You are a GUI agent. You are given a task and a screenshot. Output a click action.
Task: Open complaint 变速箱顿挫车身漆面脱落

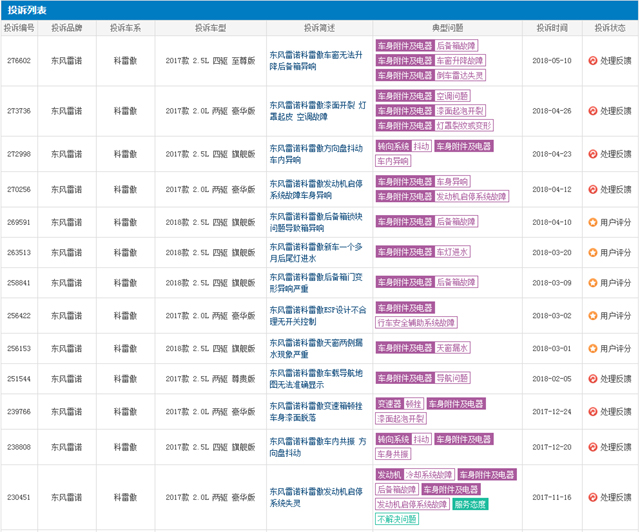point(316,412)
